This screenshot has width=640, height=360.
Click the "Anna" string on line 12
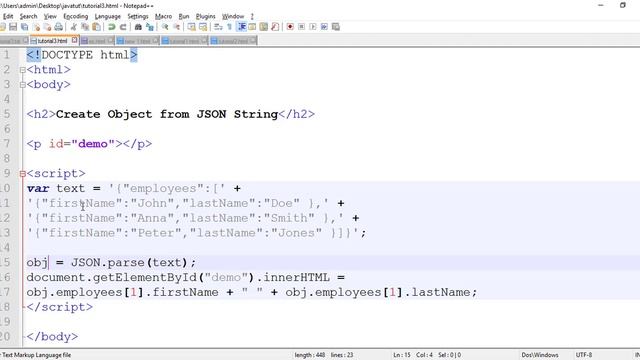[153, 218]
